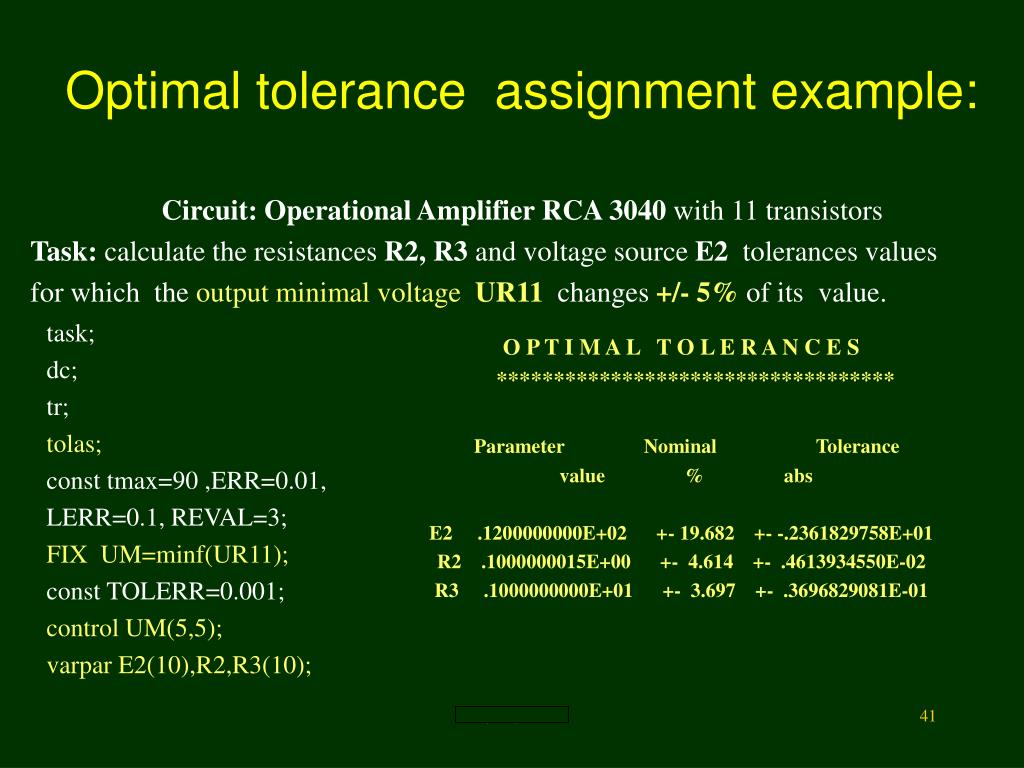This screenshot has height=768, width=1024.
Task: Click 'const tmax=90 ,ERR=0.01,' line
Action: tap(186, 481)
